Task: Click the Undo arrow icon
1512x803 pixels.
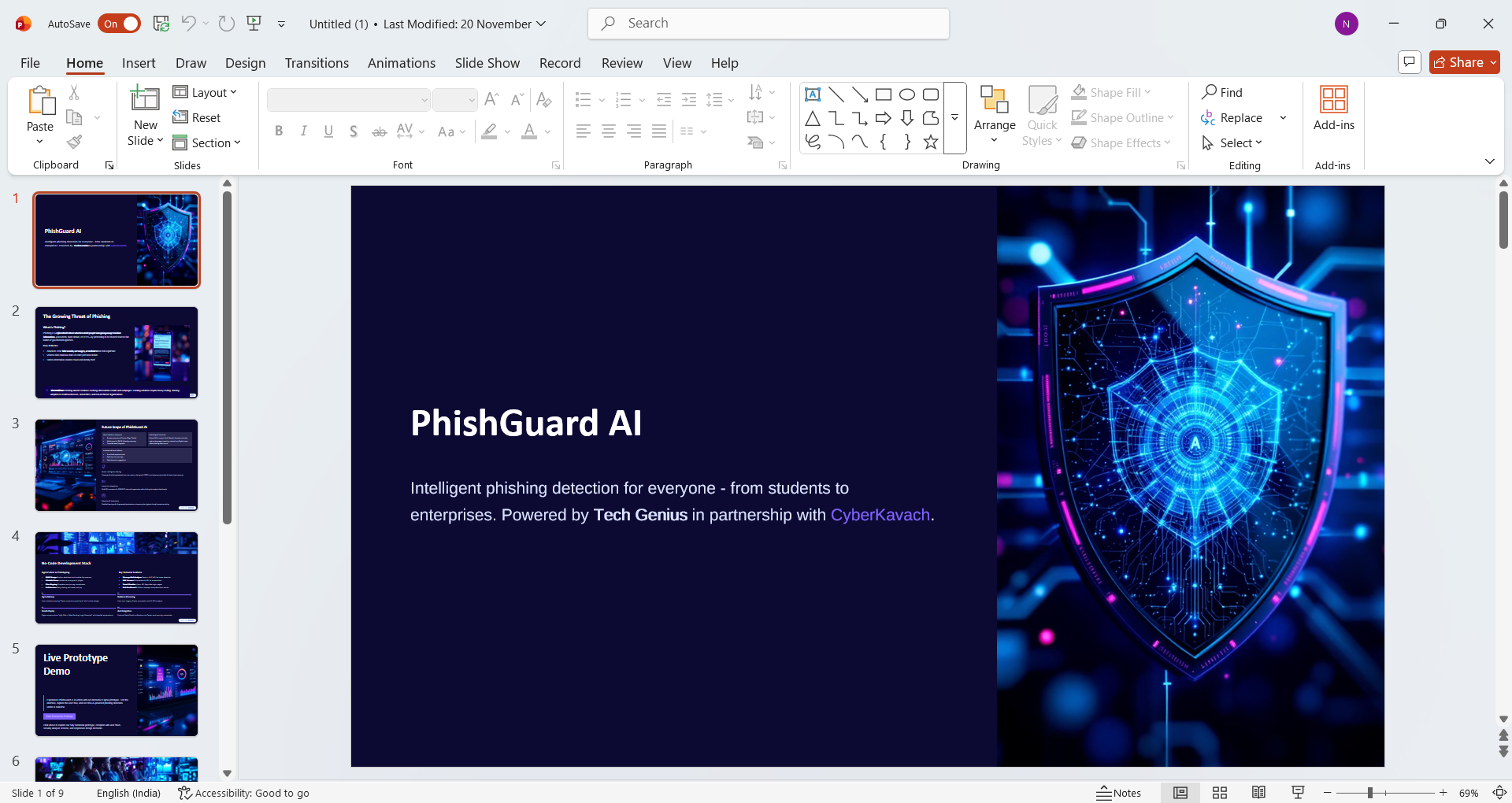Action: [188, 24]
